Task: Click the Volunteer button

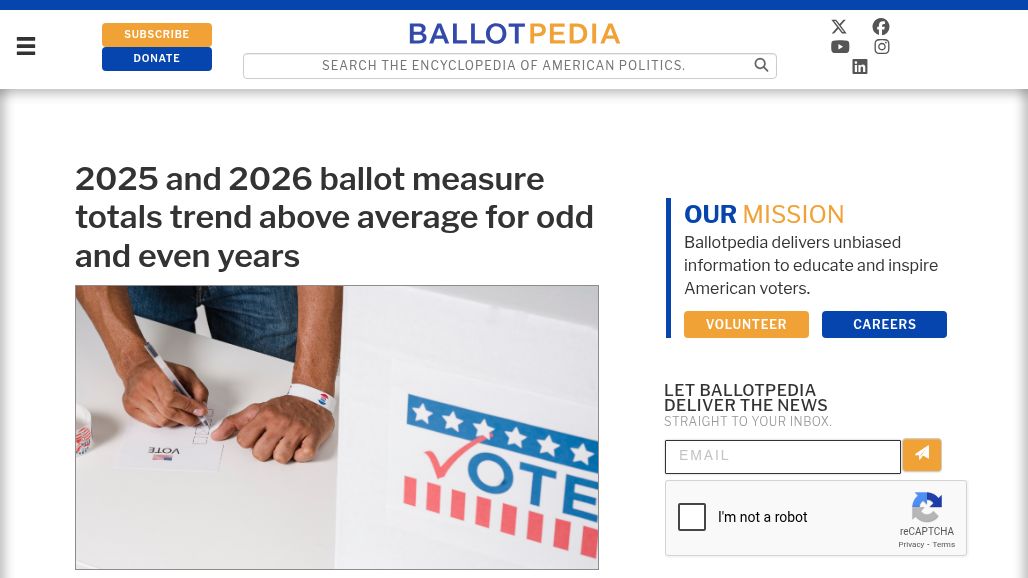Action: [x=746, y=324]
